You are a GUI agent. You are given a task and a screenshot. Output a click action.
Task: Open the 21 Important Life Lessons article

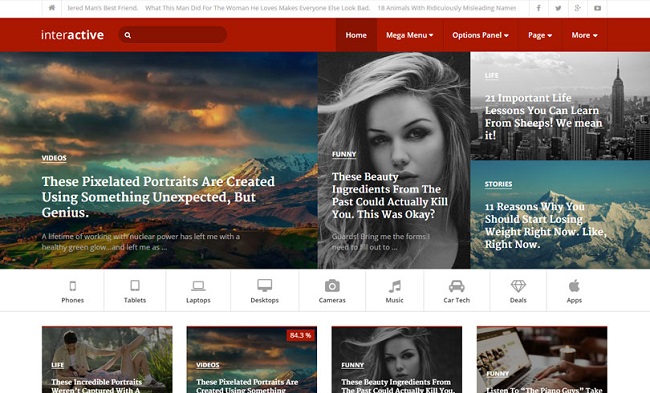pos(543,116)
